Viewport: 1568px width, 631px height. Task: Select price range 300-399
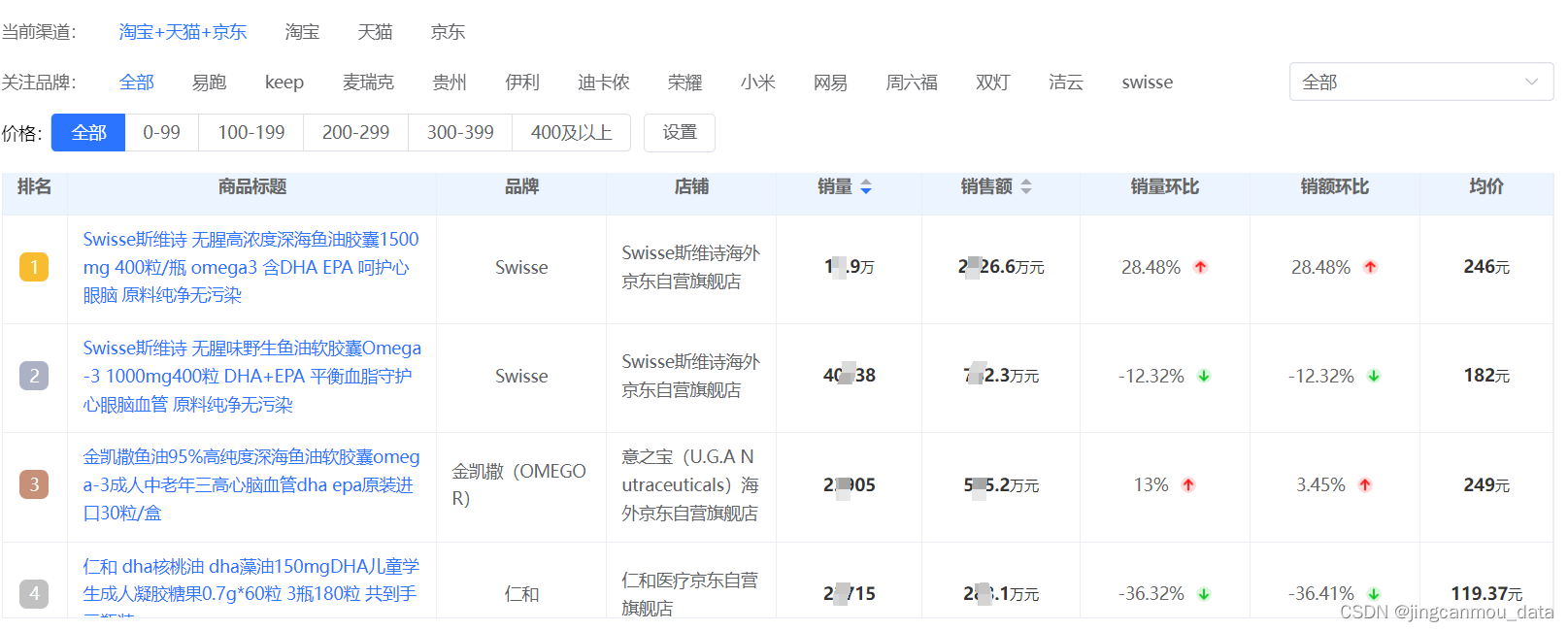click(x=460, y=133)
